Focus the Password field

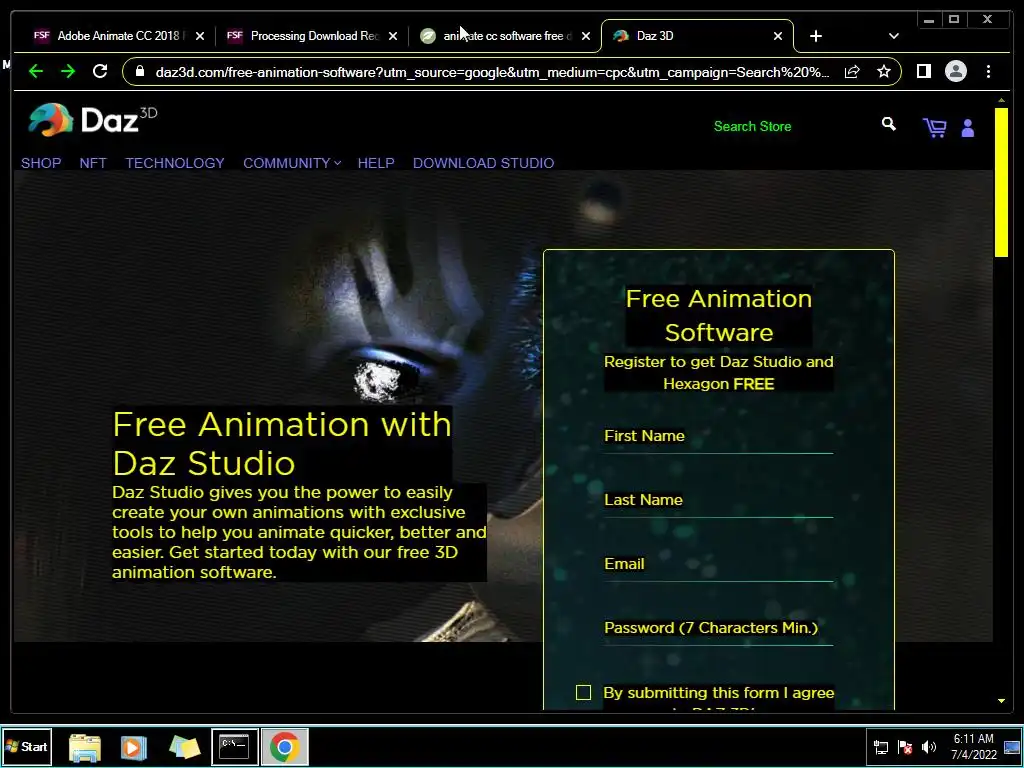pos(718,629)
